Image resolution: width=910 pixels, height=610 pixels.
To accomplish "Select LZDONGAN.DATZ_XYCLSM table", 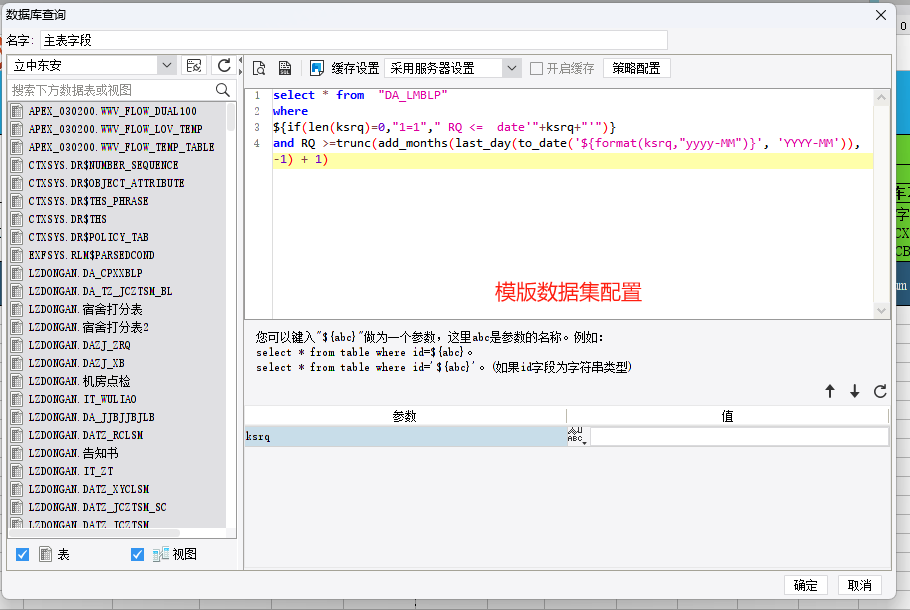I will pyautogui.click(x=89, y=489).
